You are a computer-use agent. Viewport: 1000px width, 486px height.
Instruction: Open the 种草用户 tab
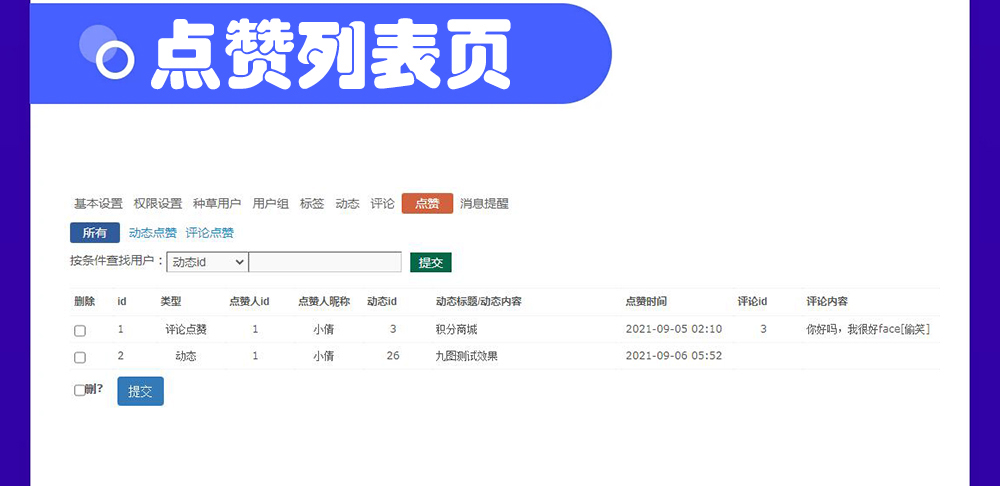tap(217, 204)
